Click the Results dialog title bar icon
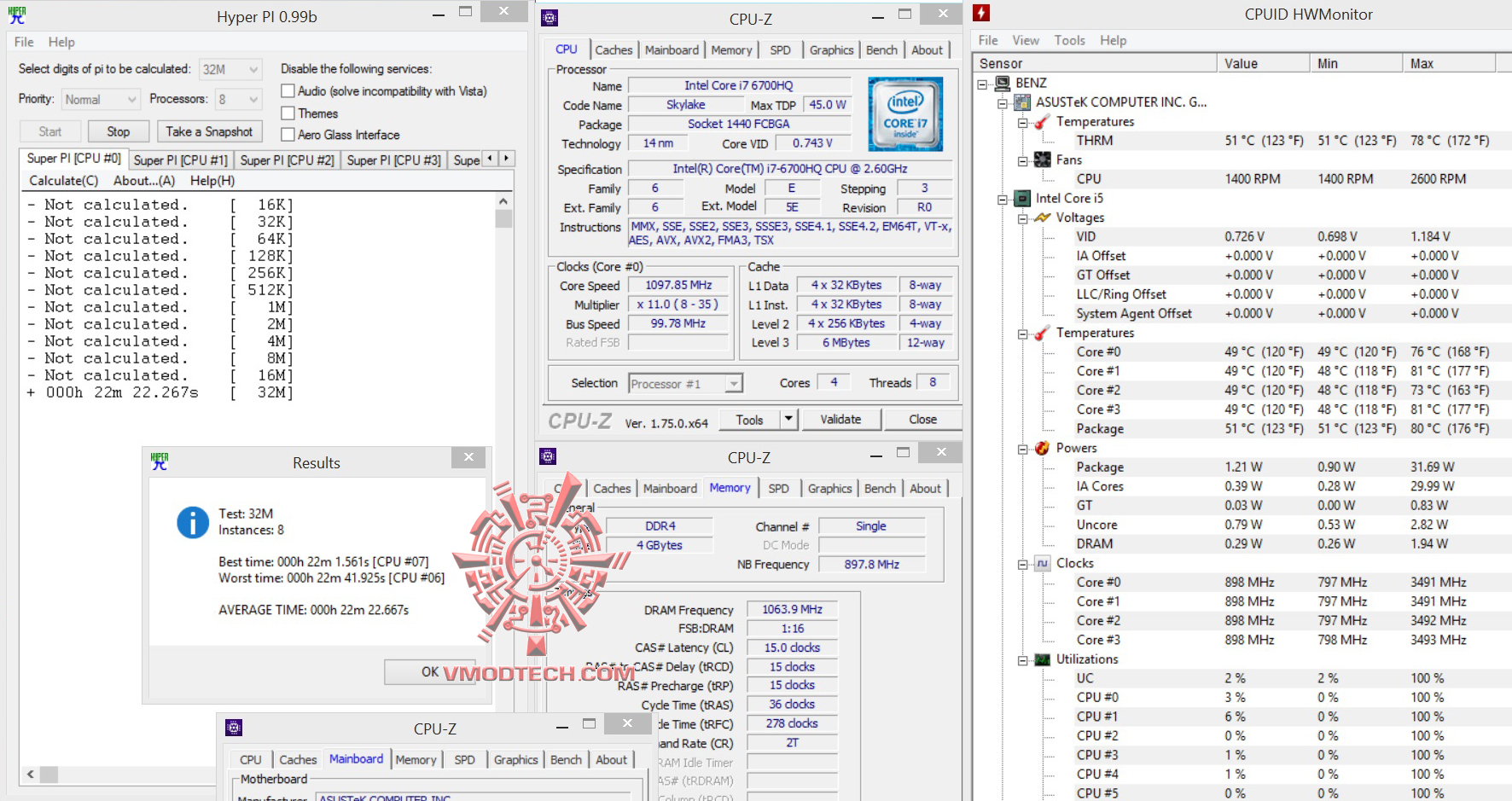1512x801 pixels. coord(160,461)
